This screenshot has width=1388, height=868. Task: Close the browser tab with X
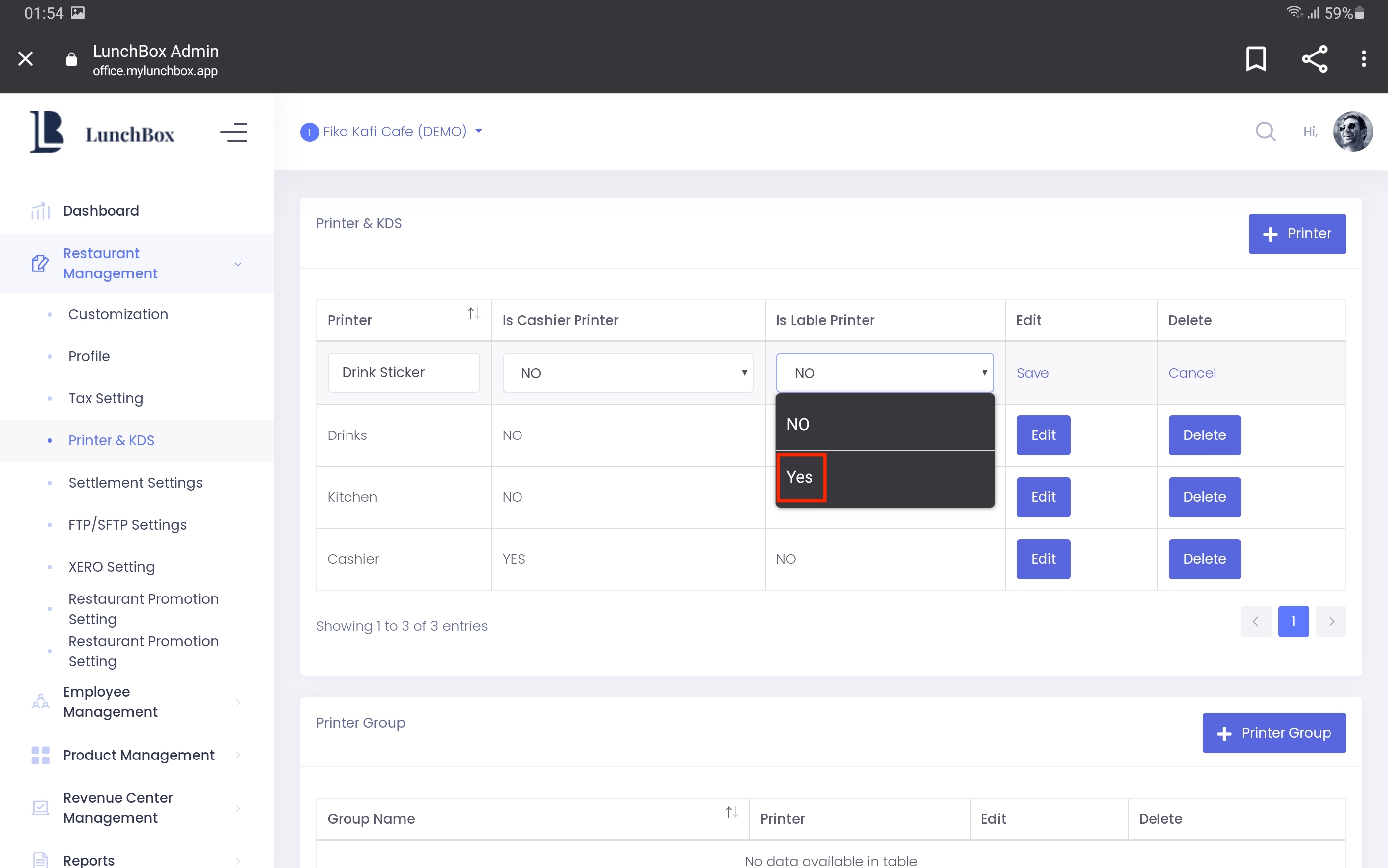pyautogui.click(x=25, y=58)
